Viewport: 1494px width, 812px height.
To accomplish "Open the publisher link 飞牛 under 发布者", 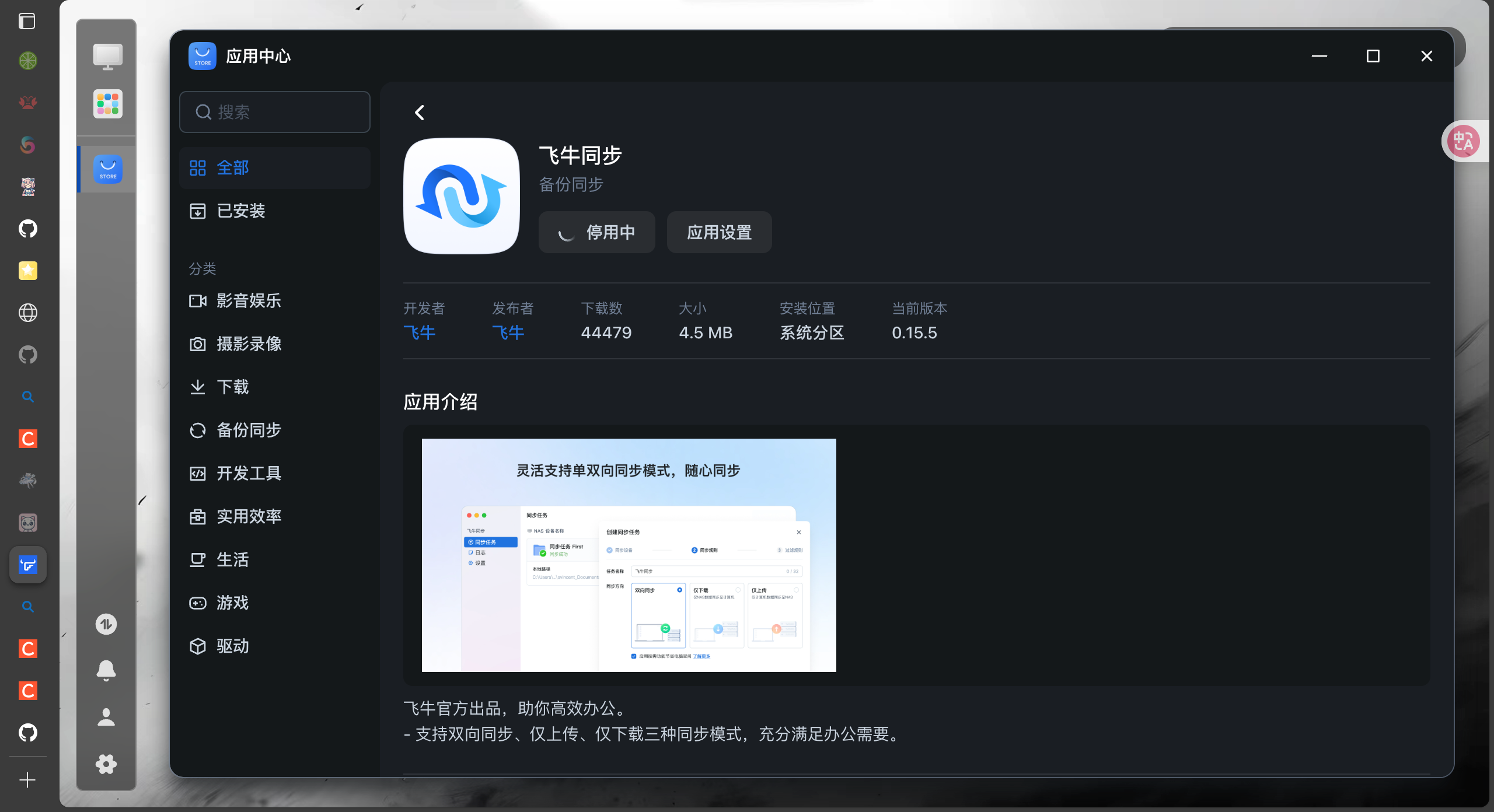I will click(508, 332).
